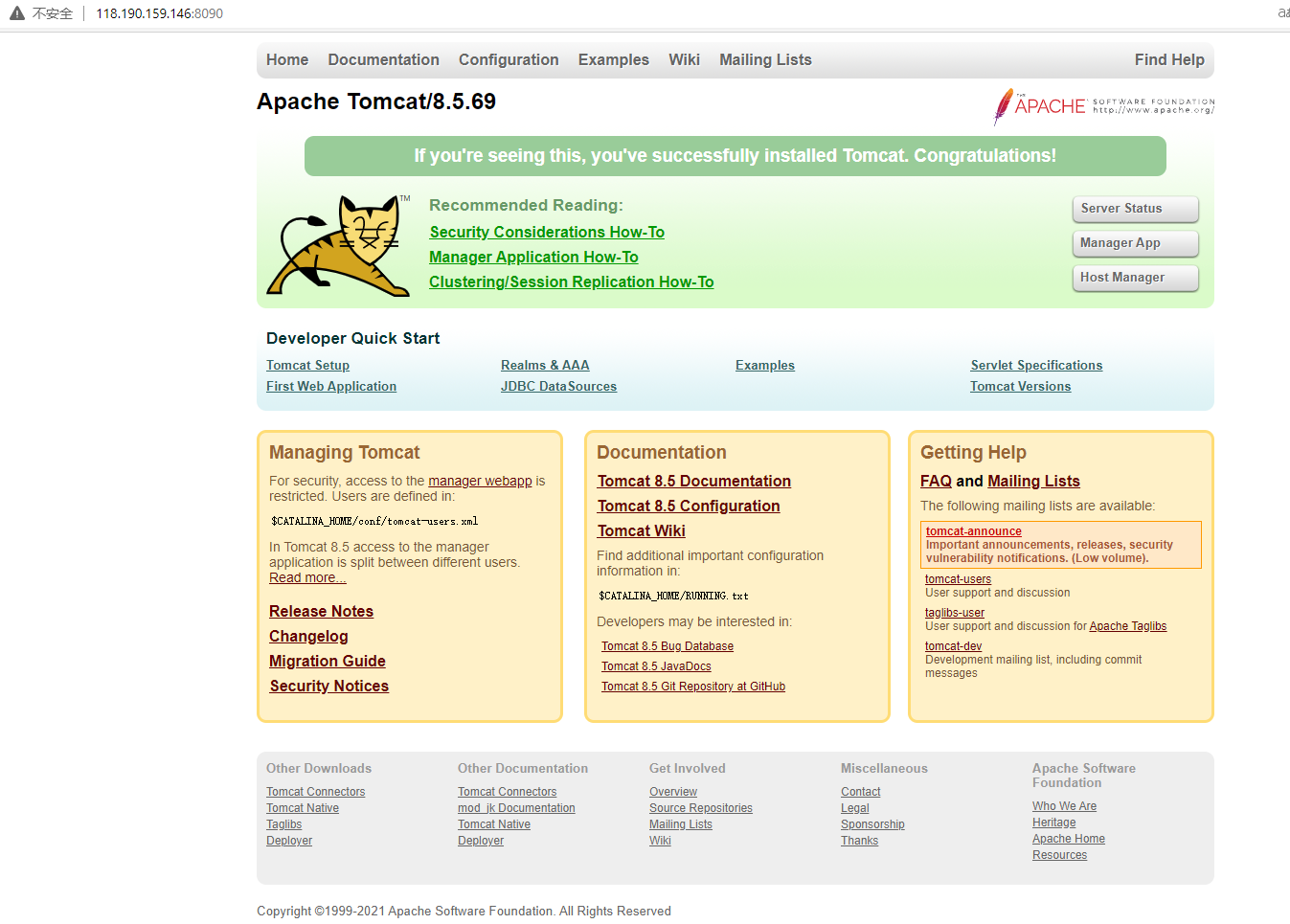Open the Realms & AAA link
1290x924 pixels.
tap(545, 365)
